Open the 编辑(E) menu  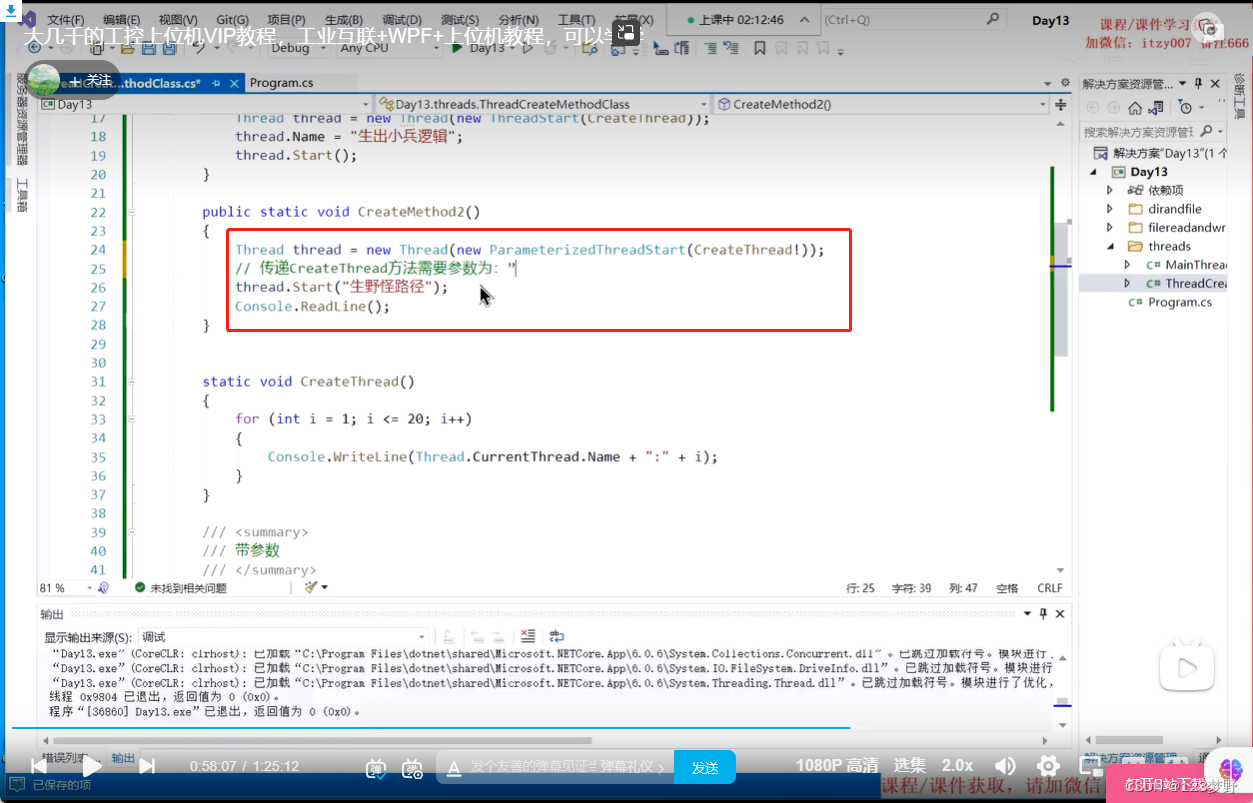(122, 20)
